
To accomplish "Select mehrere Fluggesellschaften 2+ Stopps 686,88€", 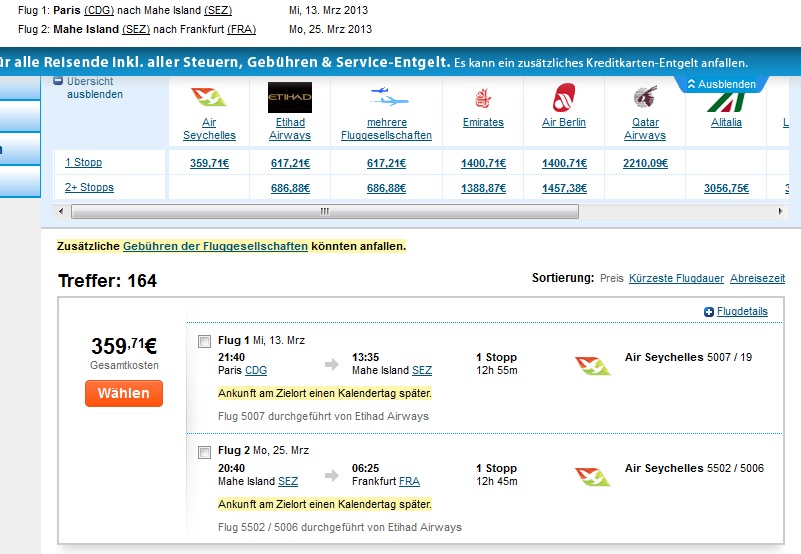I will click(386, 188).
